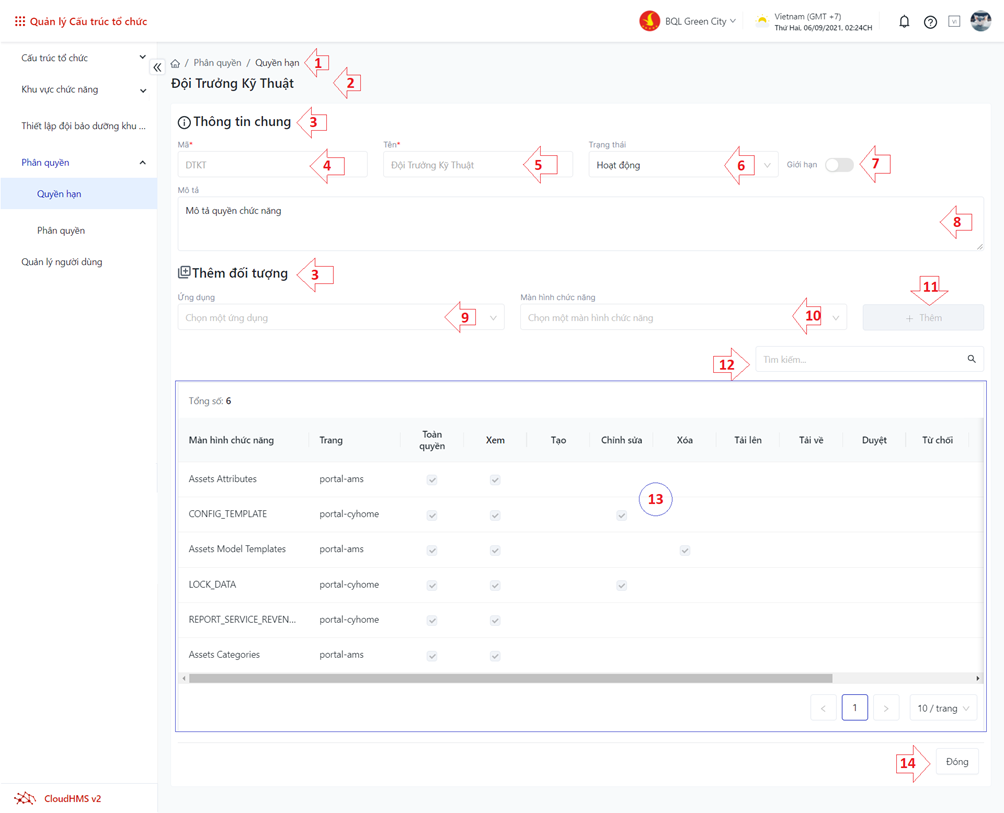
Task: Check Toàn quyền for Assets Attributes
Action: [x=432, y=480]
